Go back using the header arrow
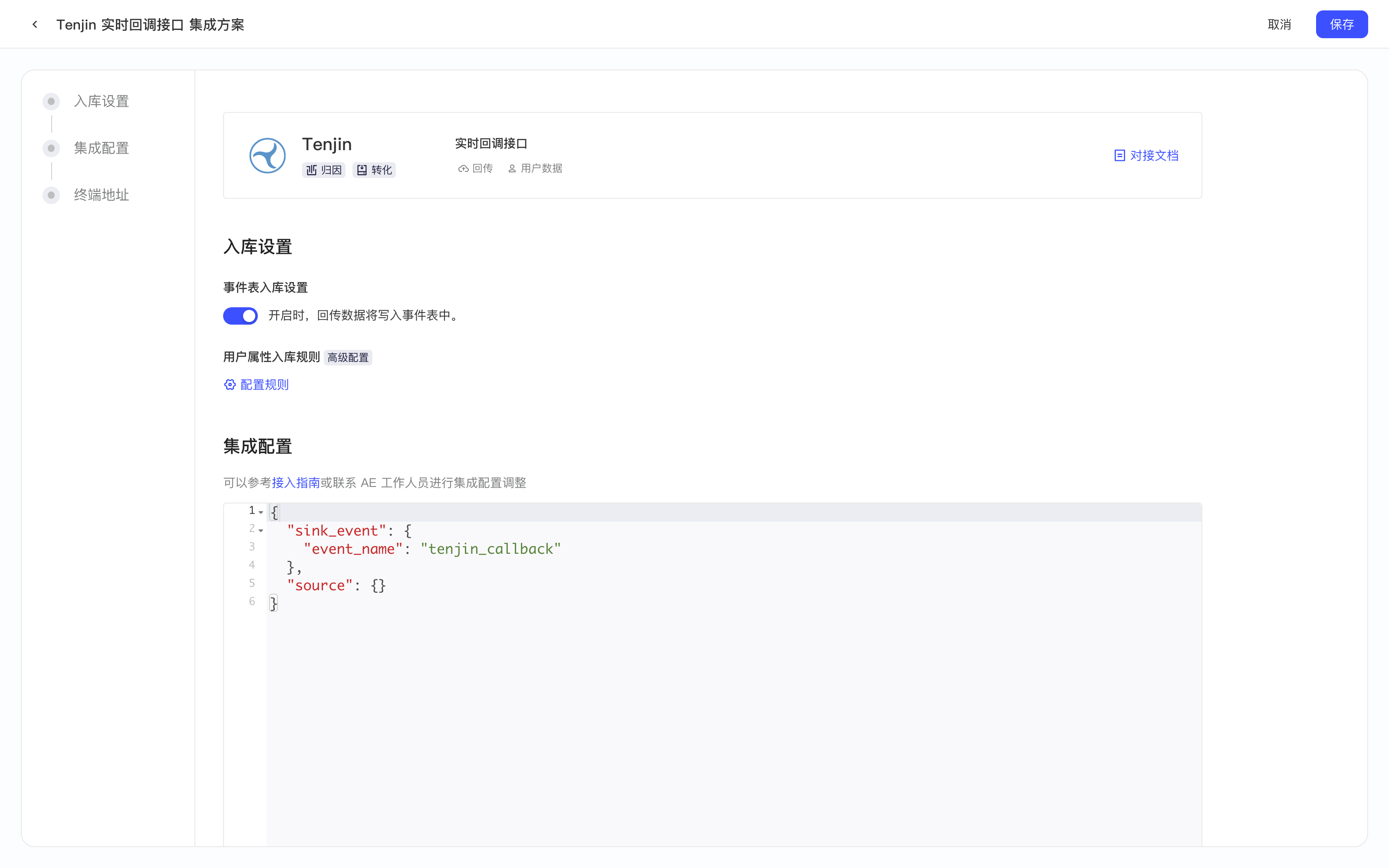The height and width of the screenshot is (868, 1389). coord(35,24)
